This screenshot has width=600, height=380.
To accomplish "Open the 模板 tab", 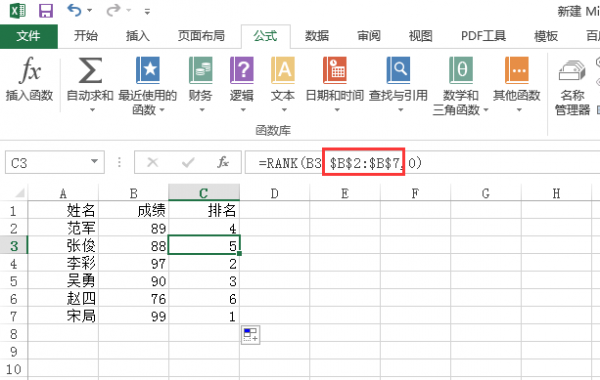I will (546, 36).
